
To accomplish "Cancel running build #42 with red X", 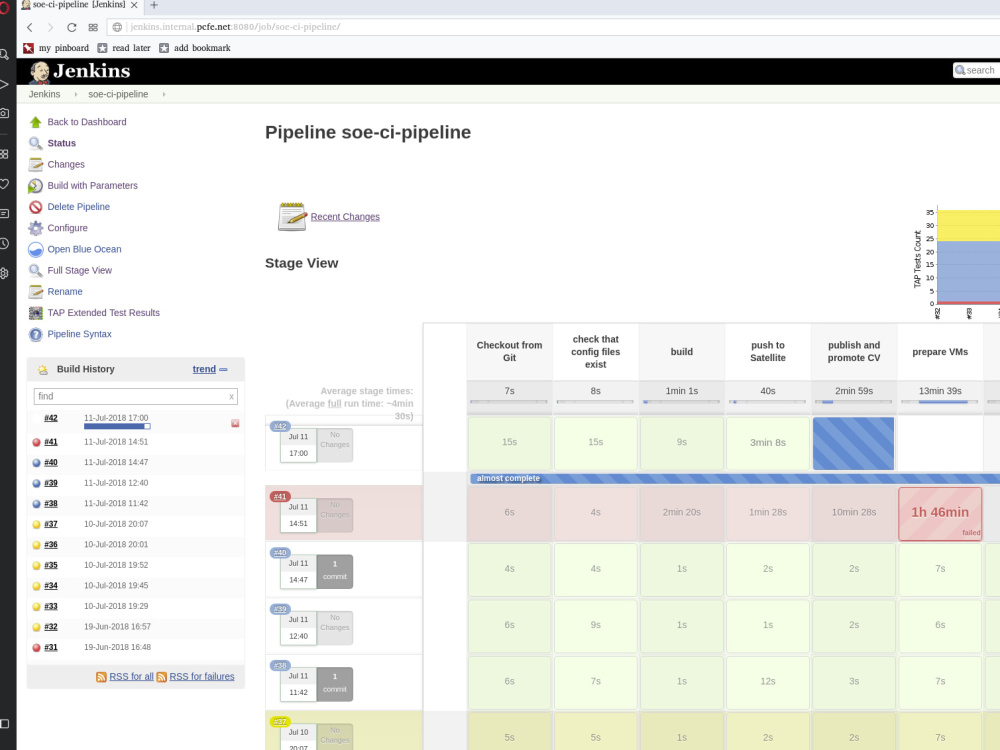I will (235, 423).
